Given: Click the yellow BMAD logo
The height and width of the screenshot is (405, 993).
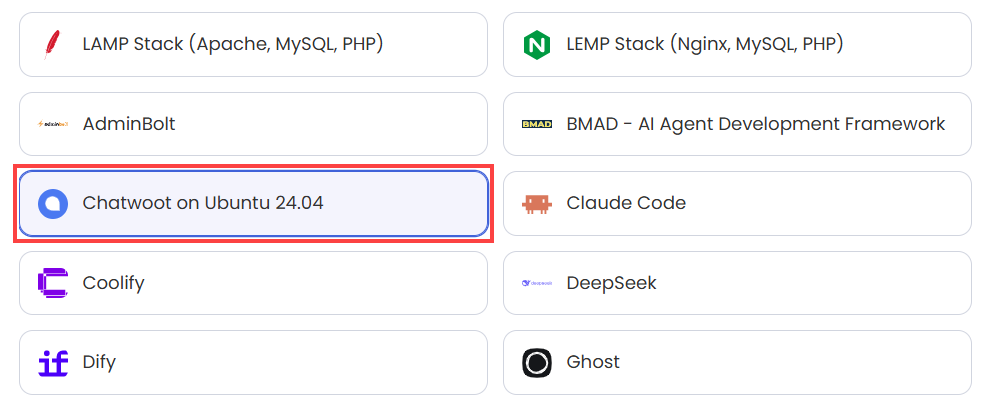Looking at the screenshot, I should (x=536, y=124).
